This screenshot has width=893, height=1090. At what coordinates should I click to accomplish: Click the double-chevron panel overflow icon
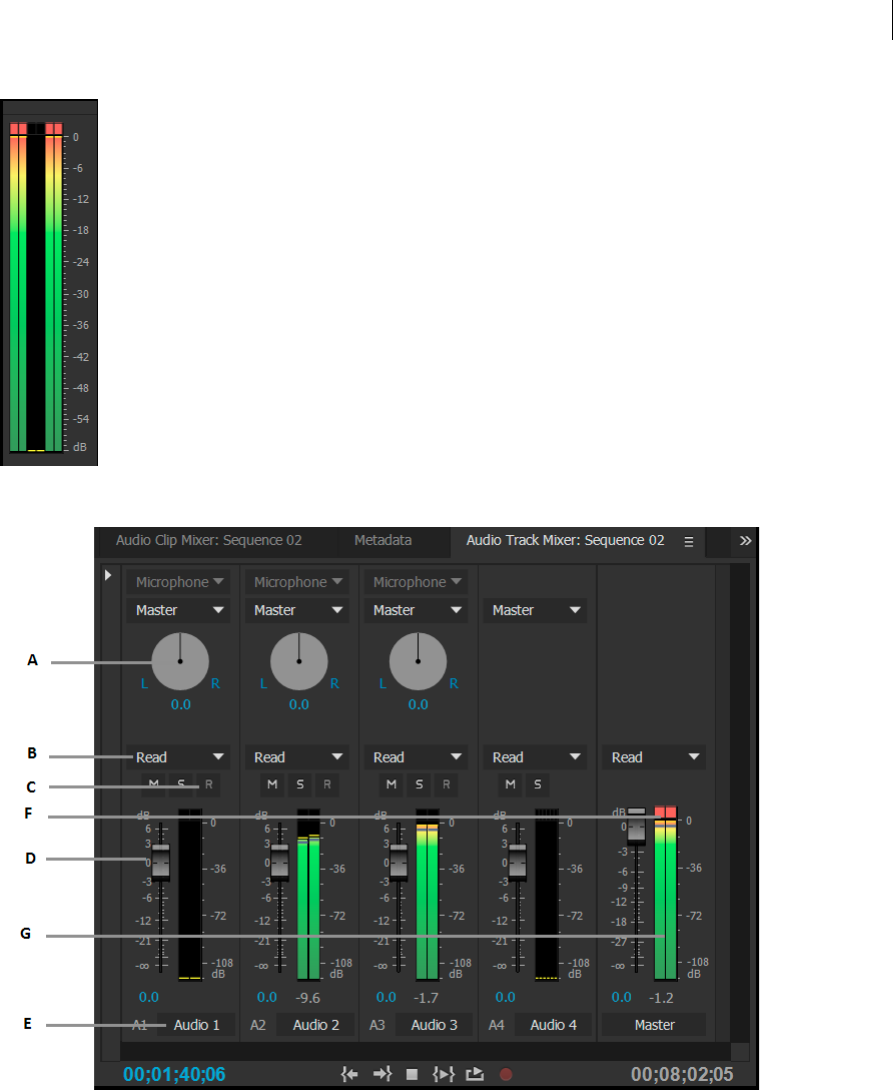[745, 541]
